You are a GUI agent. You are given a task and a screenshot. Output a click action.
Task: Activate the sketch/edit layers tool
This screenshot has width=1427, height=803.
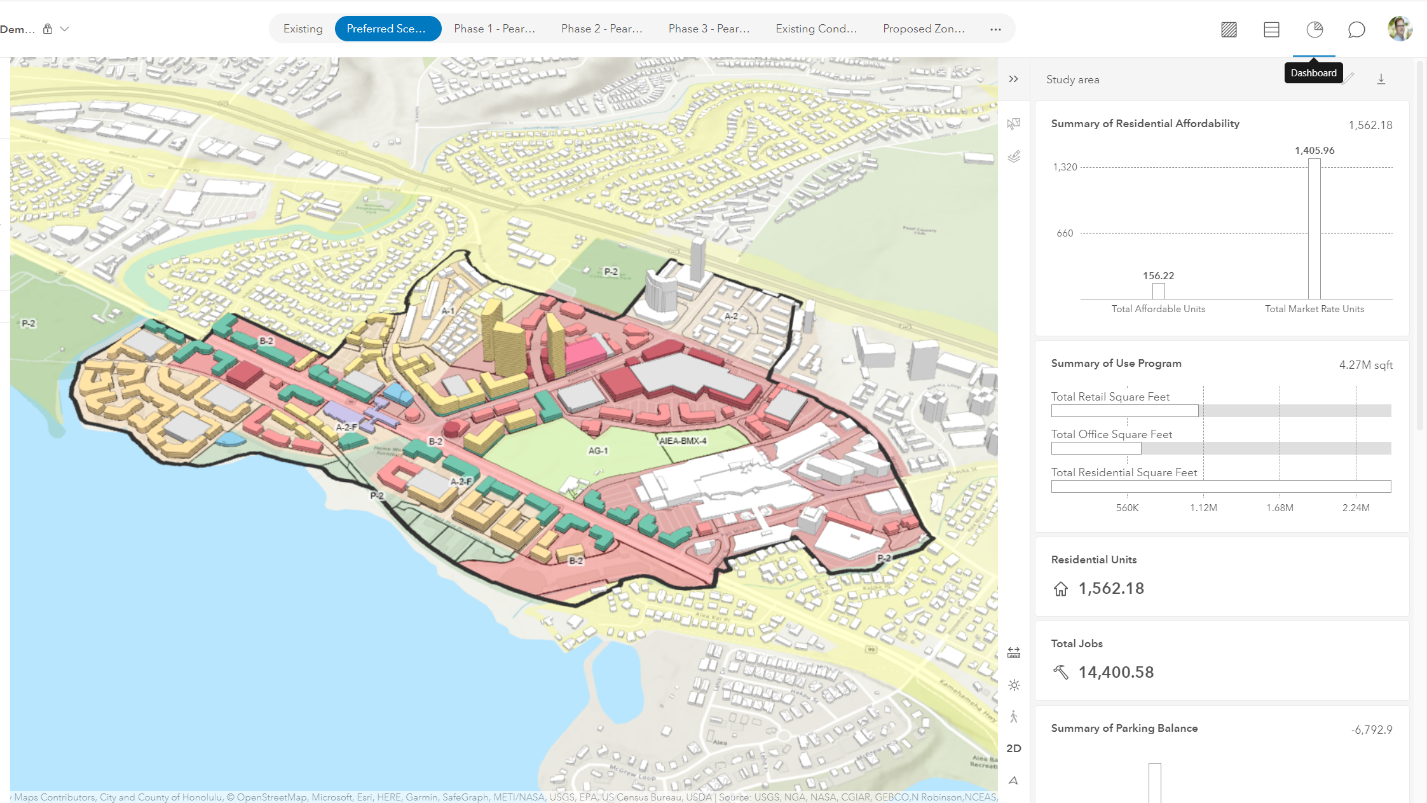point(1013,156)
